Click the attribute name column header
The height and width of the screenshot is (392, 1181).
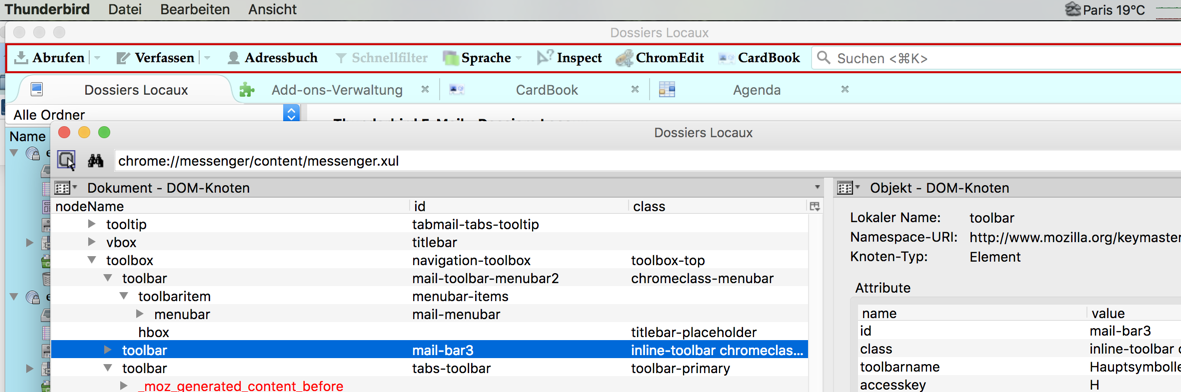pos(972,313)
